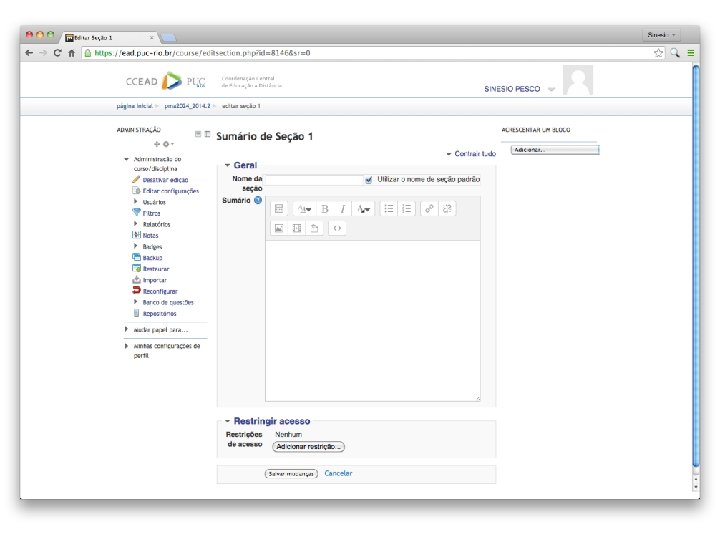720x540 pixels.
Task: Insert a hyperlink using link icon
Action: click(429, 209)
